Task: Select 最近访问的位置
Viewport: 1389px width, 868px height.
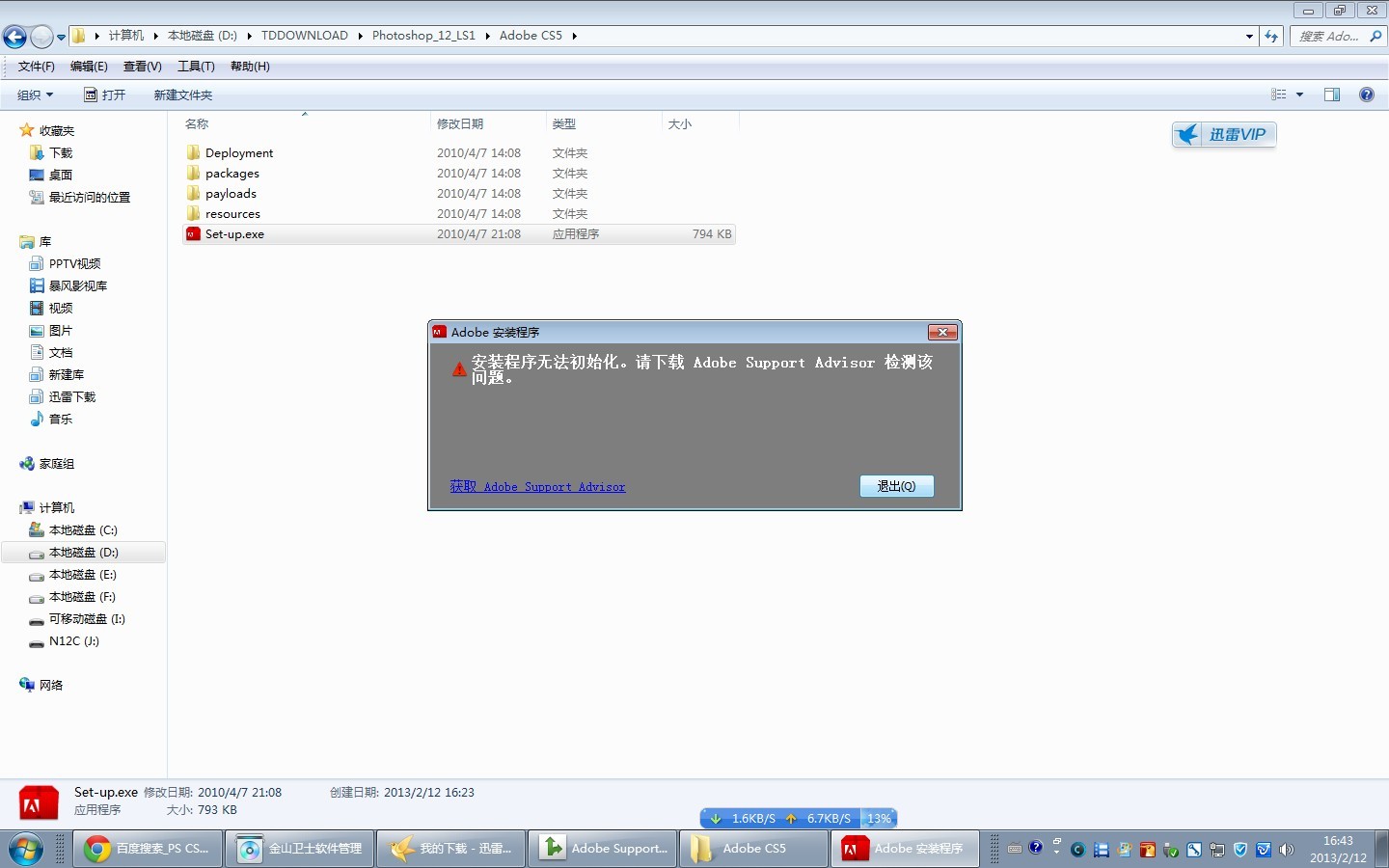Action: (89, 197)
